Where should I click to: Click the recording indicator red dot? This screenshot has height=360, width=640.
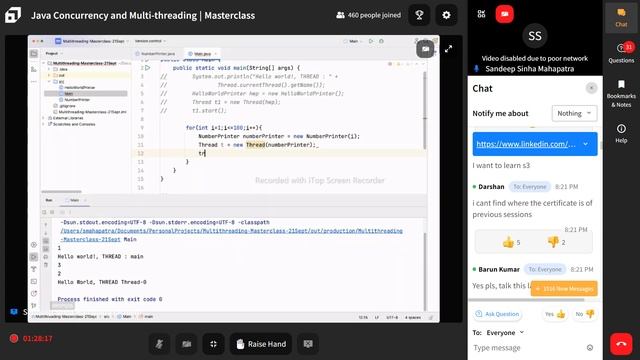[x=14, y=338]
